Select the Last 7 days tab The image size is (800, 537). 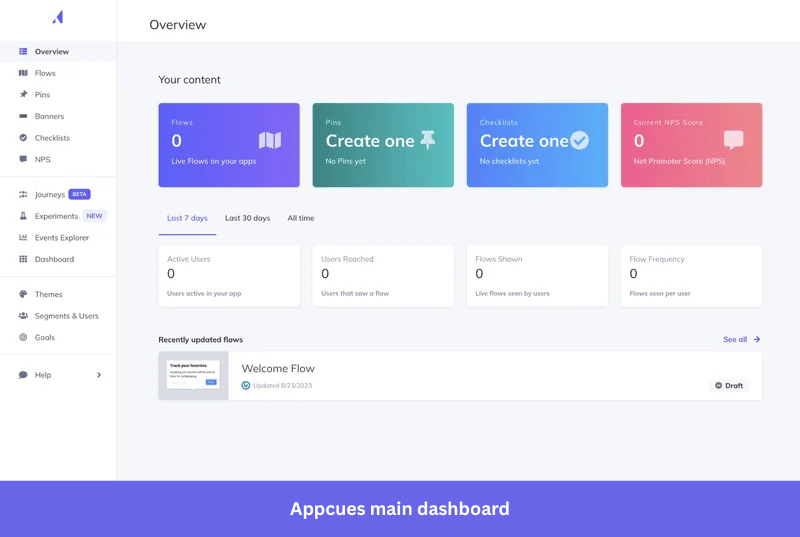point(187,218)
